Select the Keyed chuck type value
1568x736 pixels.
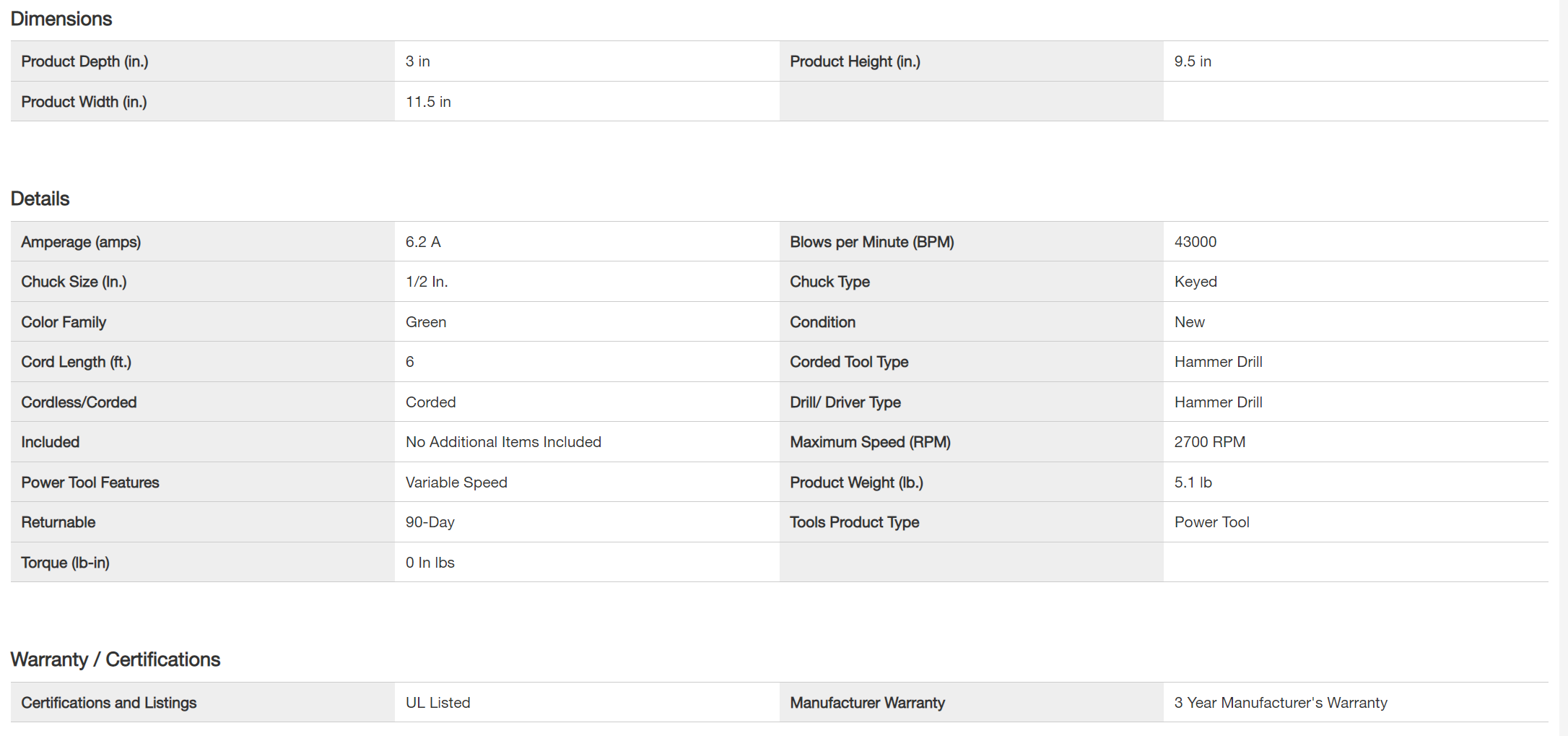pos(1195,282)
